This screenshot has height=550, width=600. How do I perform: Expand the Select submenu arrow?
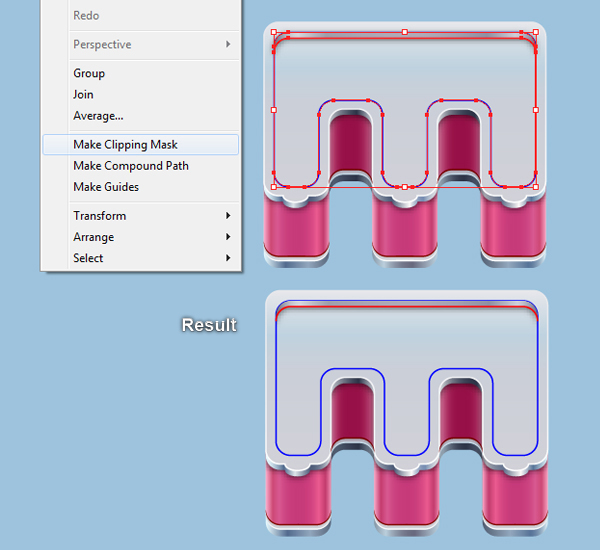[228, 258]
